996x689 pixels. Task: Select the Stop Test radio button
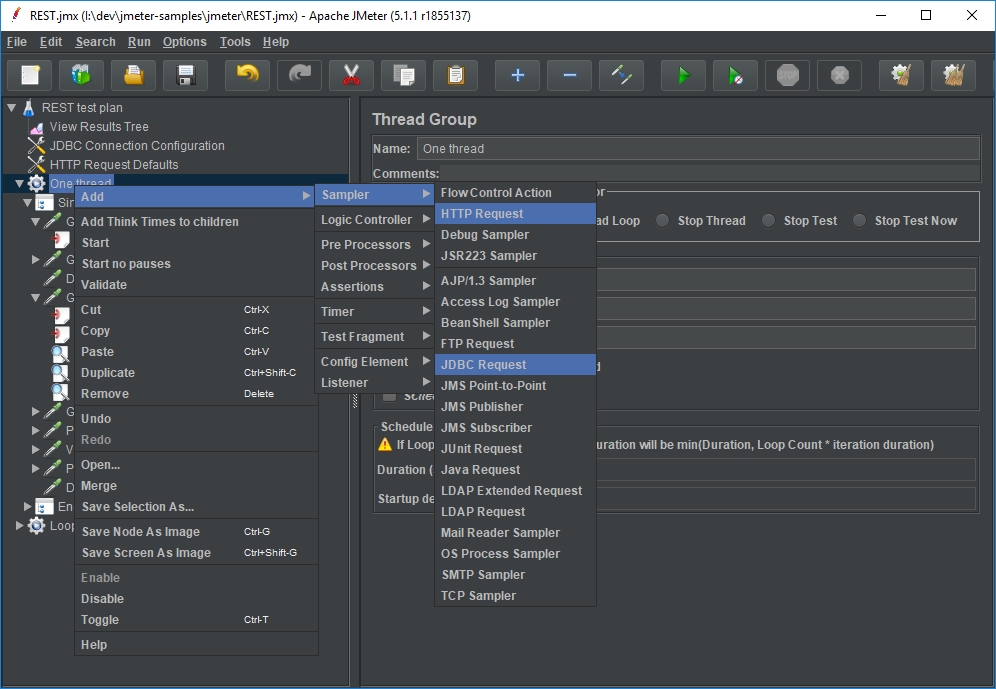pyautogui.click(x=769, y=221)
